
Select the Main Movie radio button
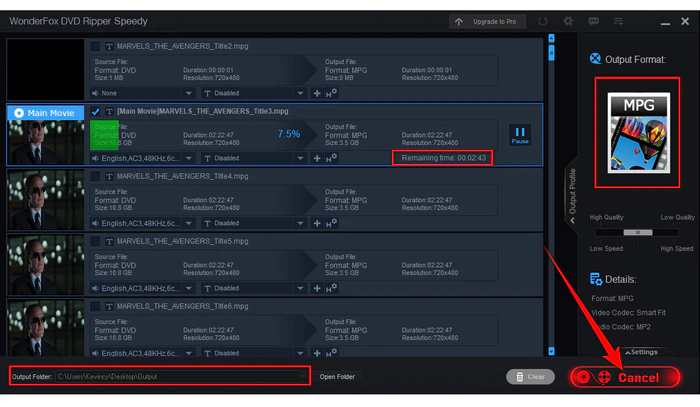(x=19, y=113)
